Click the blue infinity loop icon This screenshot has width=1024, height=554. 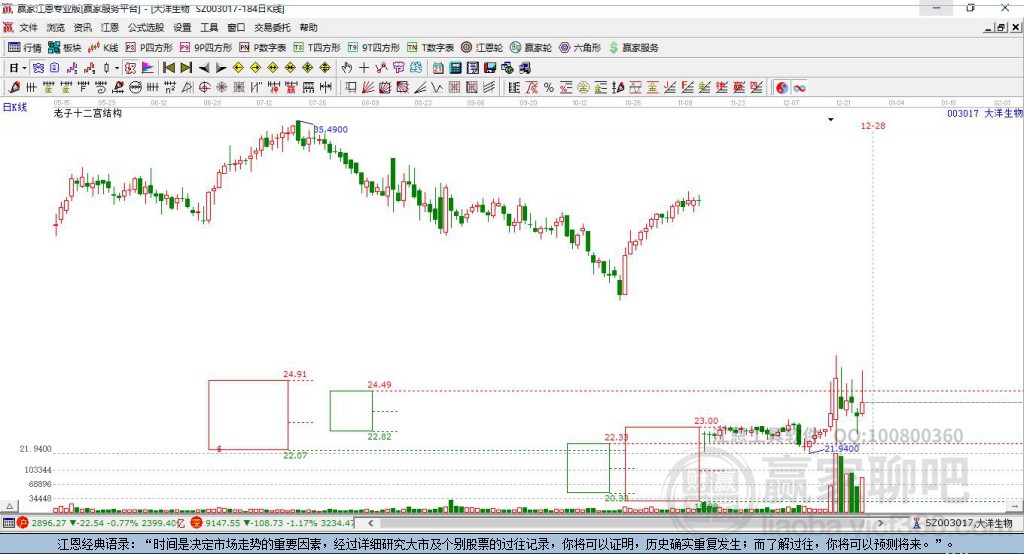799,88
